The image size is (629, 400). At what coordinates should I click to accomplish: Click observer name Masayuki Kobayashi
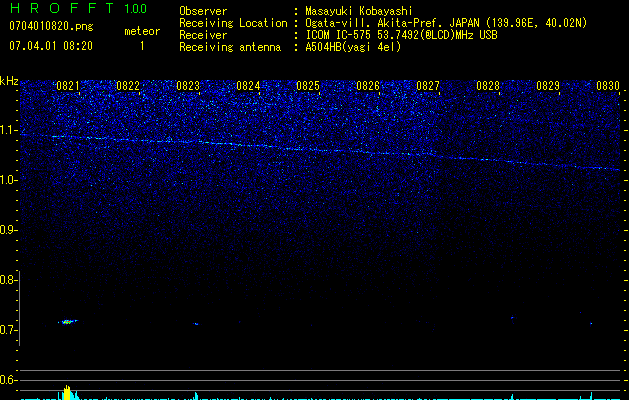coord(359,11)
